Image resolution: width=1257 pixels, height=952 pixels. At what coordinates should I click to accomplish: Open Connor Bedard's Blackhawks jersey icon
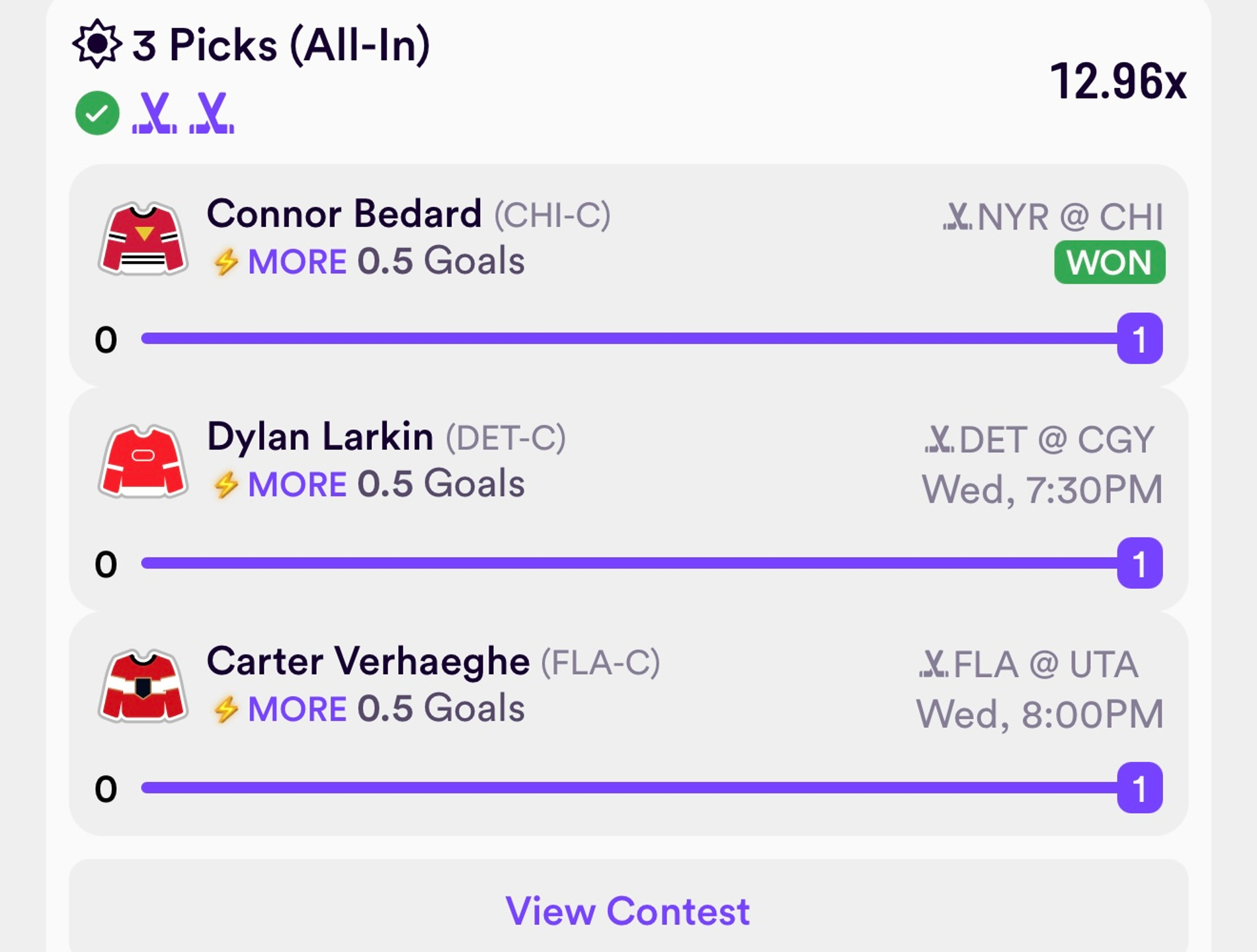click(143, 238)
